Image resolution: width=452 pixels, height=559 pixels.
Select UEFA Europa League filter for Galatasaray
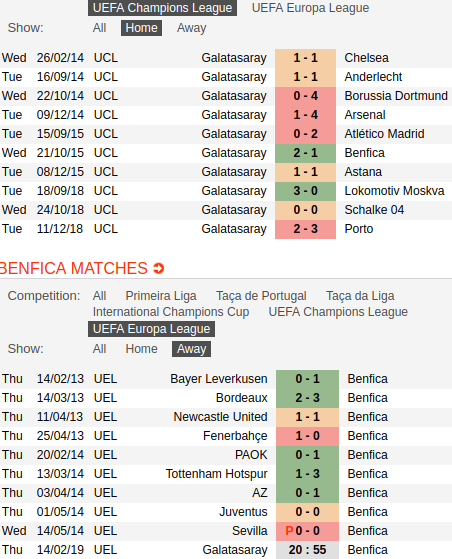[x=310, y=8]
